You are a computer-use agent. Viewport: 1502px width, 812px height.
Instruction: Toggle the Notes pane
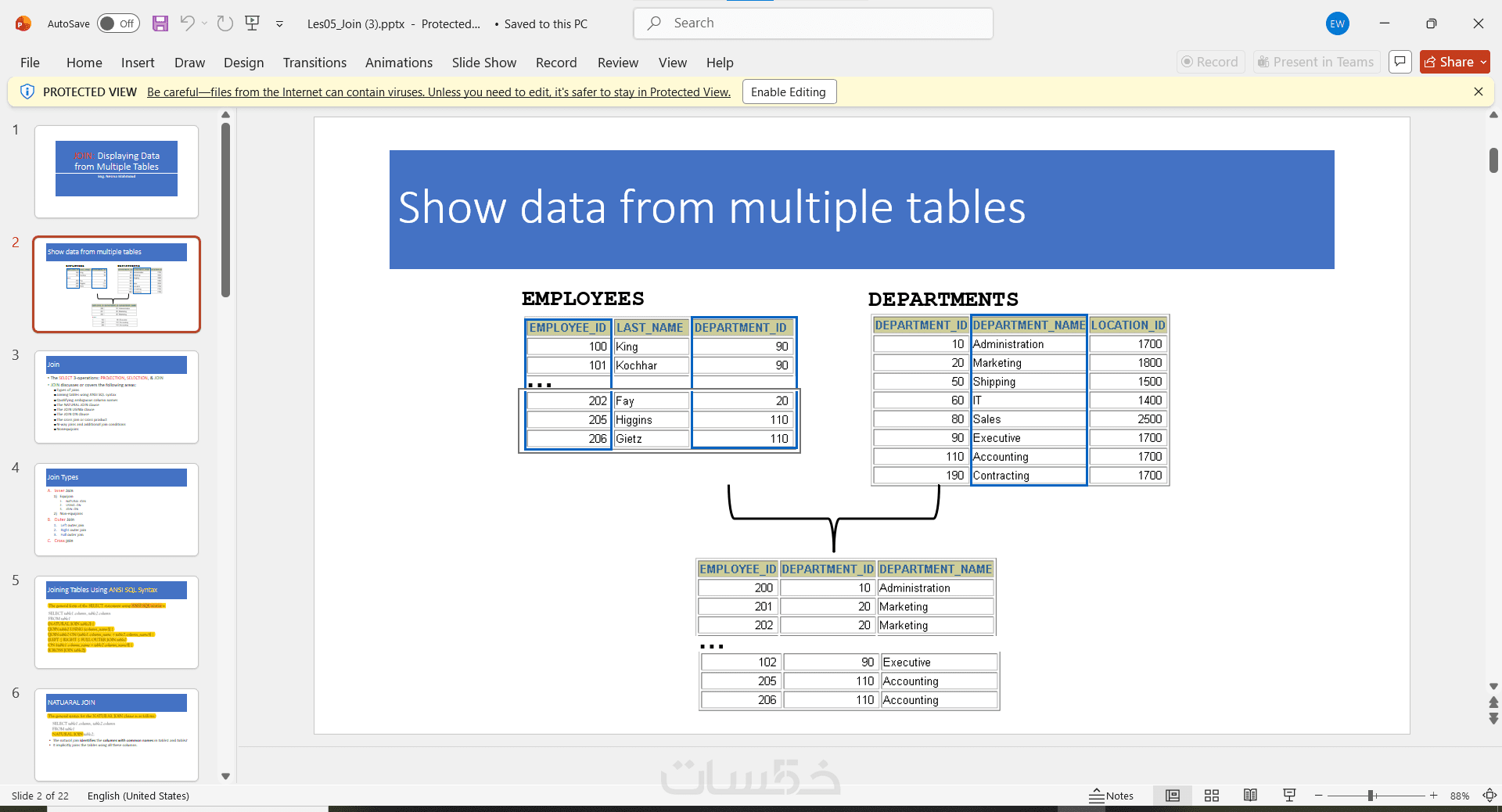[x=1111, y=796]
